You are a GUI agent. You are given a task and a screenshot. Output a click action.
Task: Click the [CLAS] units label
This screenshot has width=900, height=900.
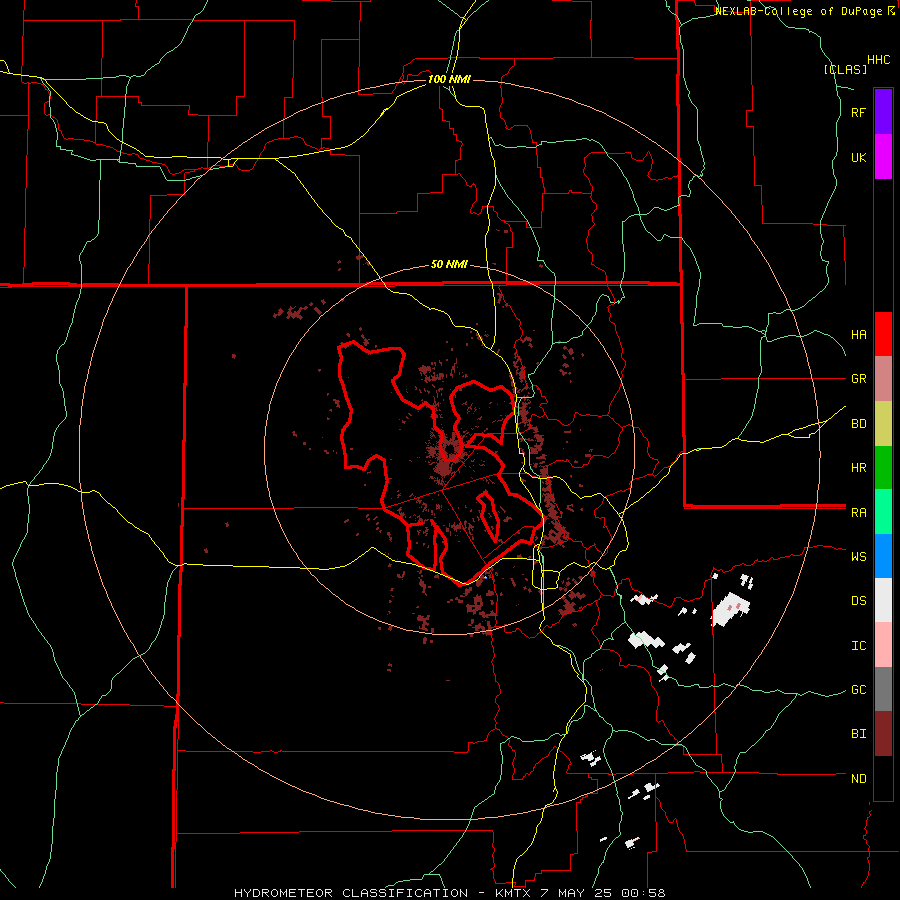(x=845, y=69)
